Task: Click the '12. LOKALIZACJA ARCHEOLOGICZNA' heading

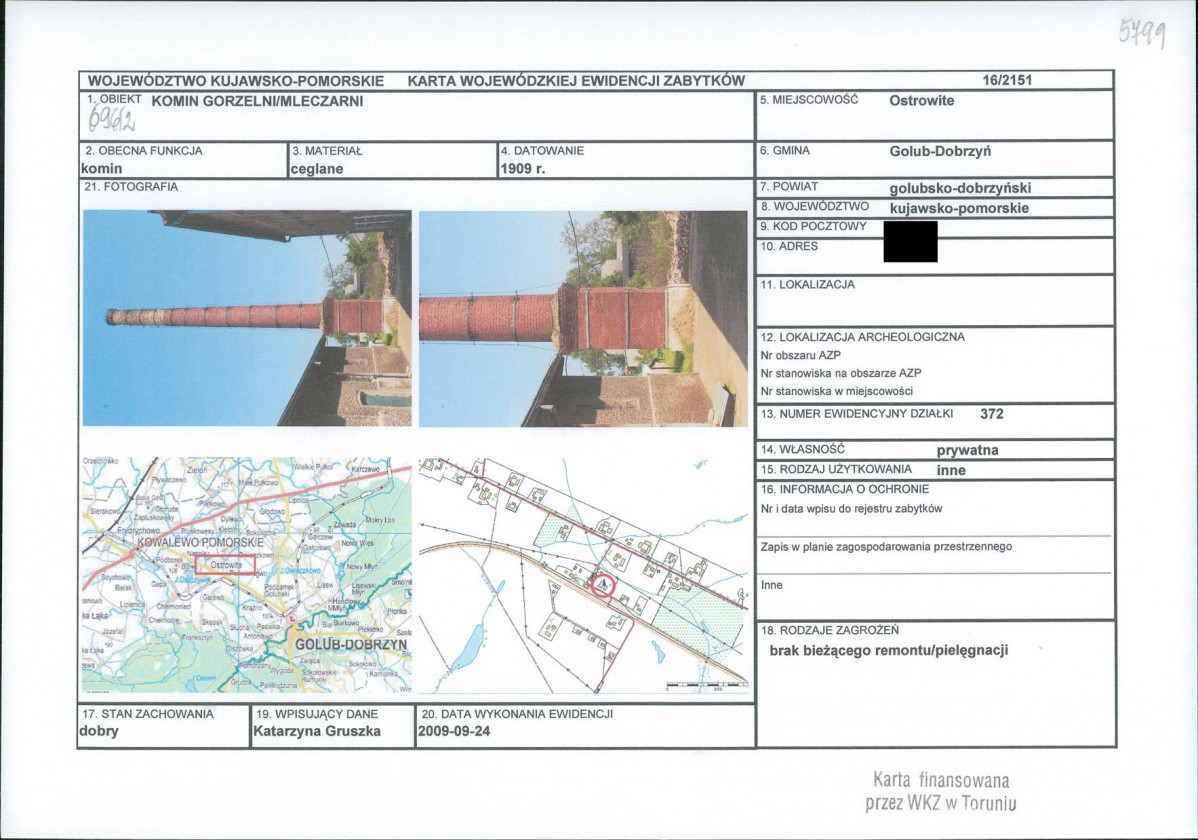Action: (x=863, y=337)
